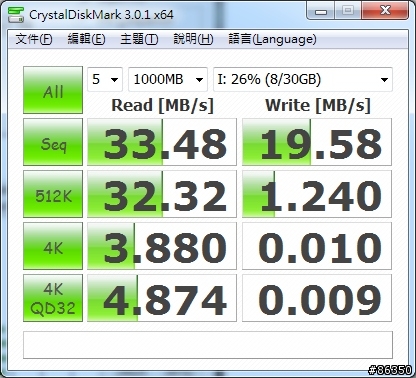Select the 4K QD32 read value 4.874
416x378 pixels.
pos(162,298)
